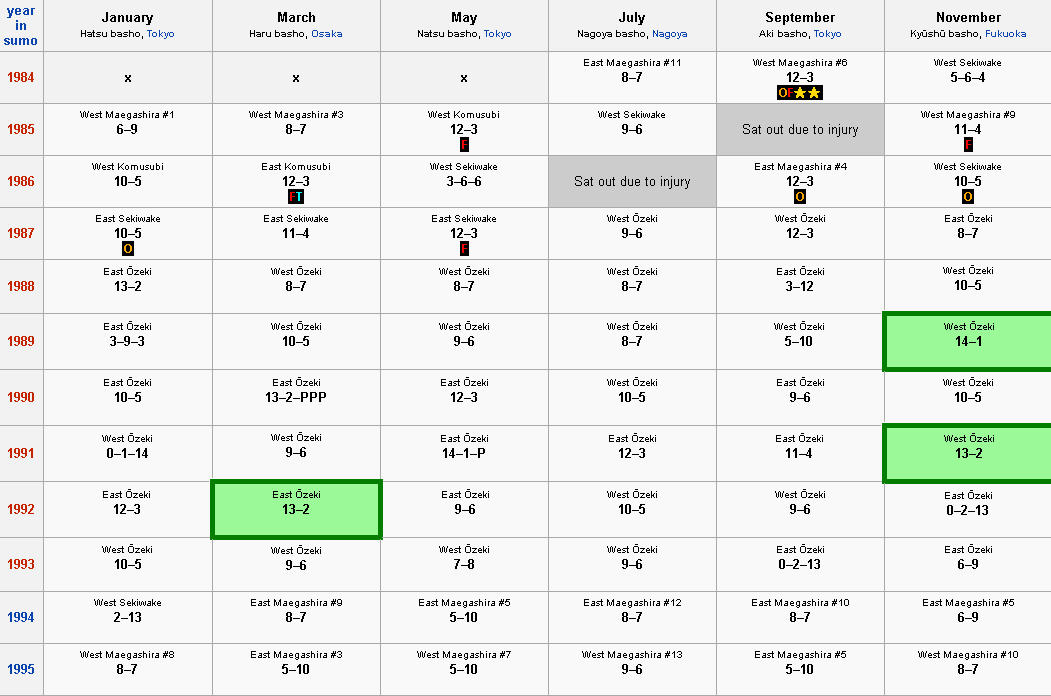
Task: Select the green 14–1 cell for November 1989
Action: (968, 341)
